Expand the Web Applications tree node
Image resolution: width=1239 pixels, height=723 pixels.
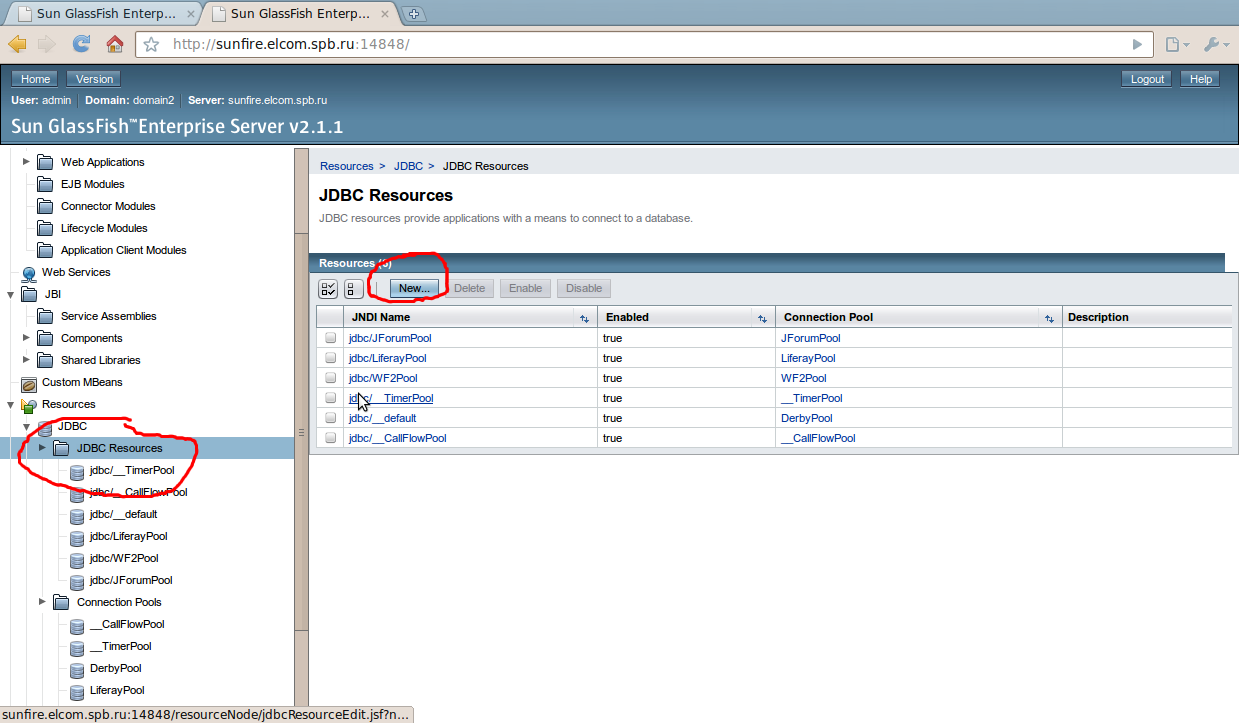coord(27,162)
